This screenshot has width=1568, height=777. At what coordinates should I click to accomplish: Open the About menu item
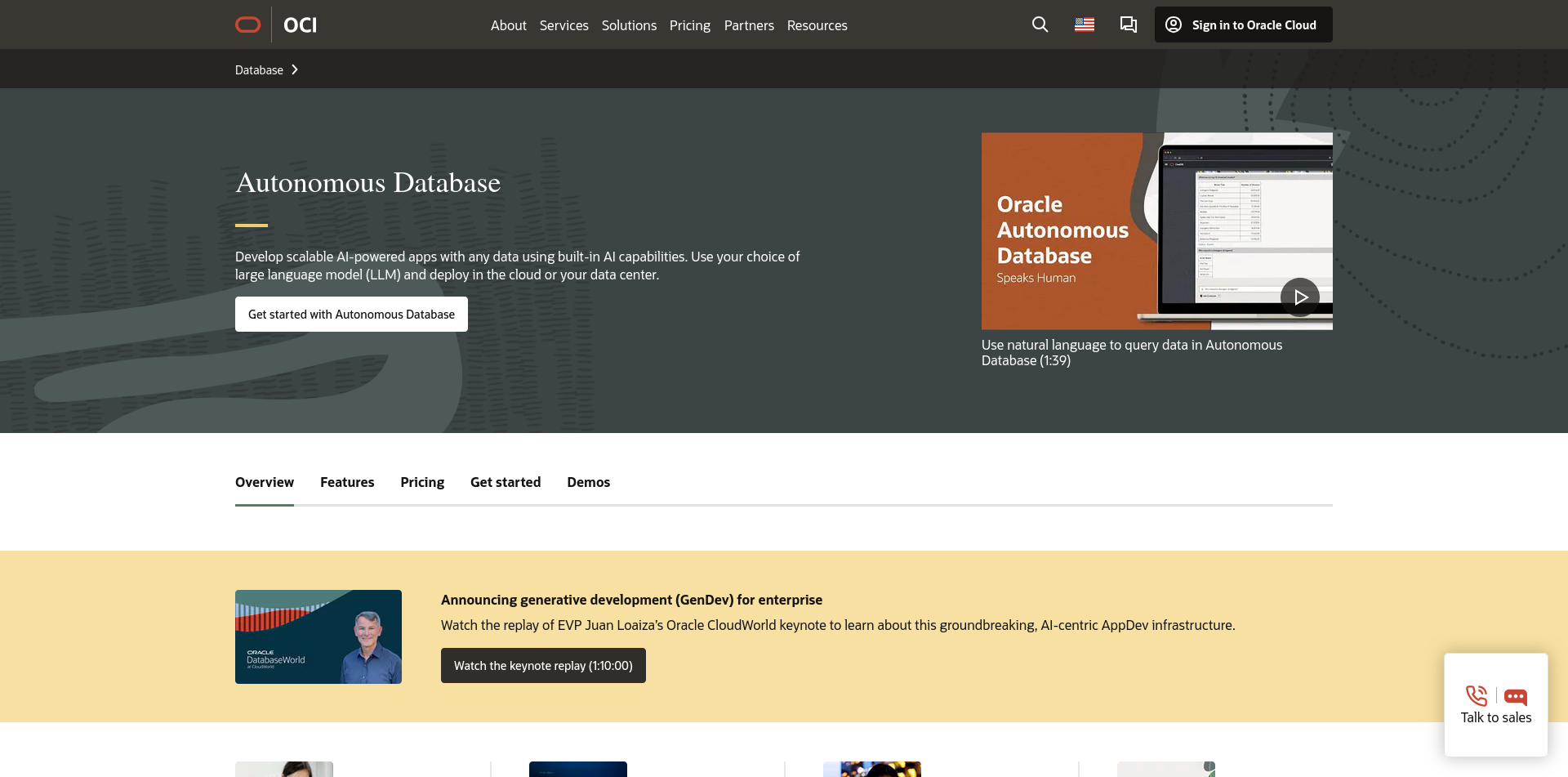508,25
